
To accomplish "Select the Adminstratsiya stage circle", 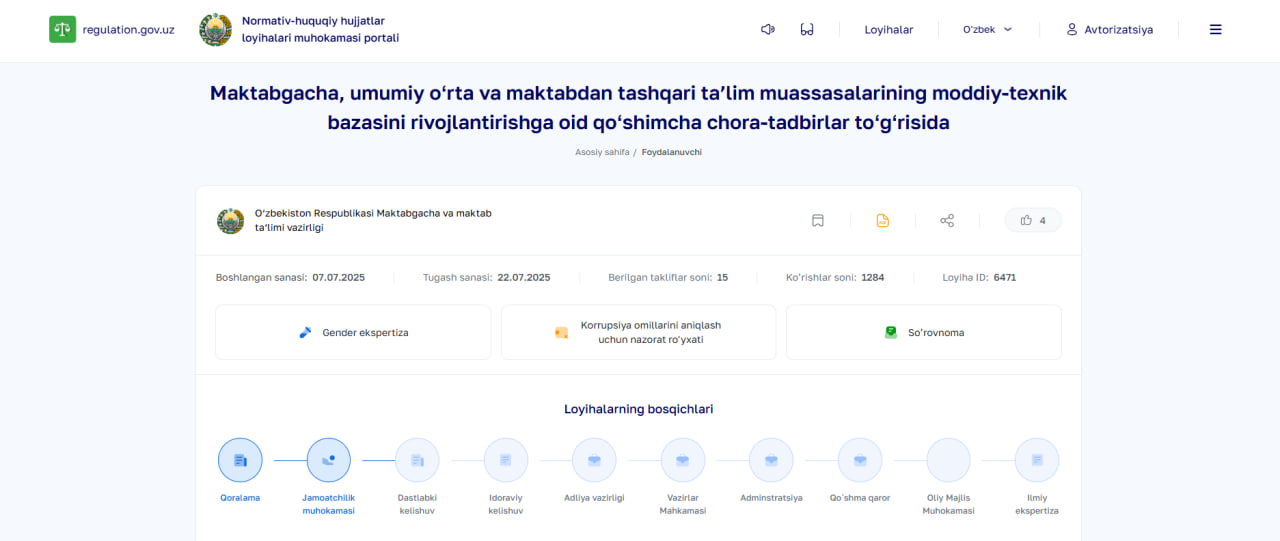I will 771,460.
